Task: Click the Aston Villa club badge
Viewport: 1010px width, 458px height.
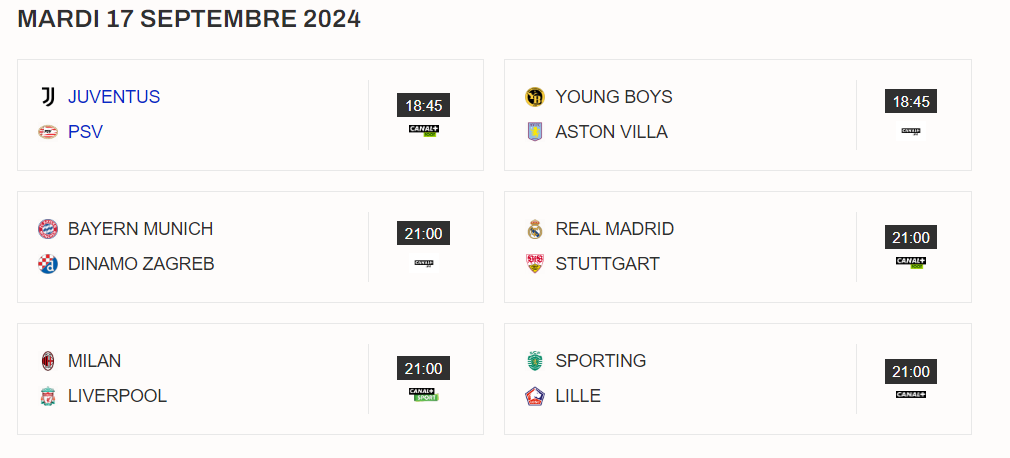Action: 535,132
